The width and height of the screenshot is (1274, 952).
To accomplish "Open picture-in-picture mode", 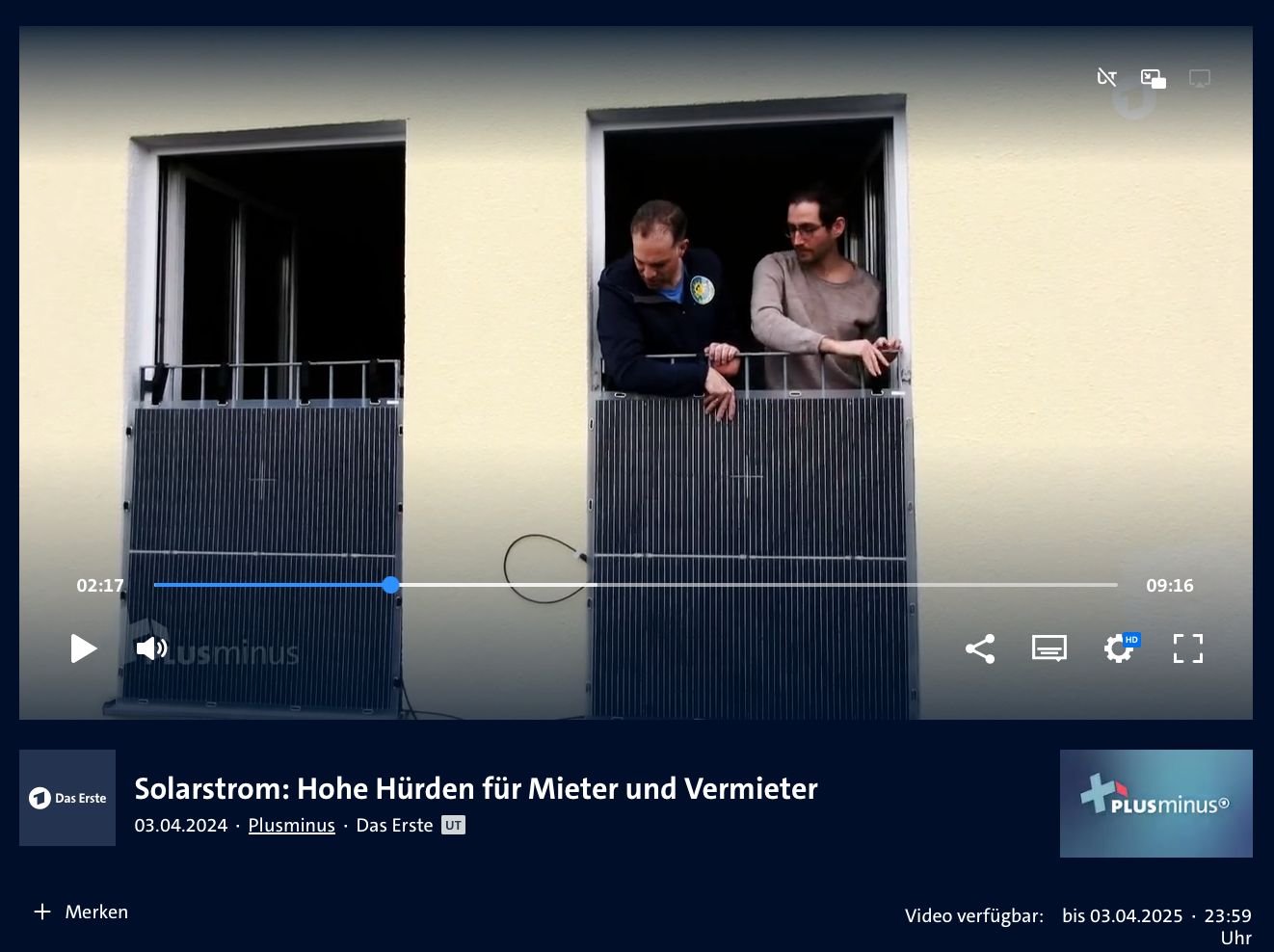I will [x=1153, y=78].
